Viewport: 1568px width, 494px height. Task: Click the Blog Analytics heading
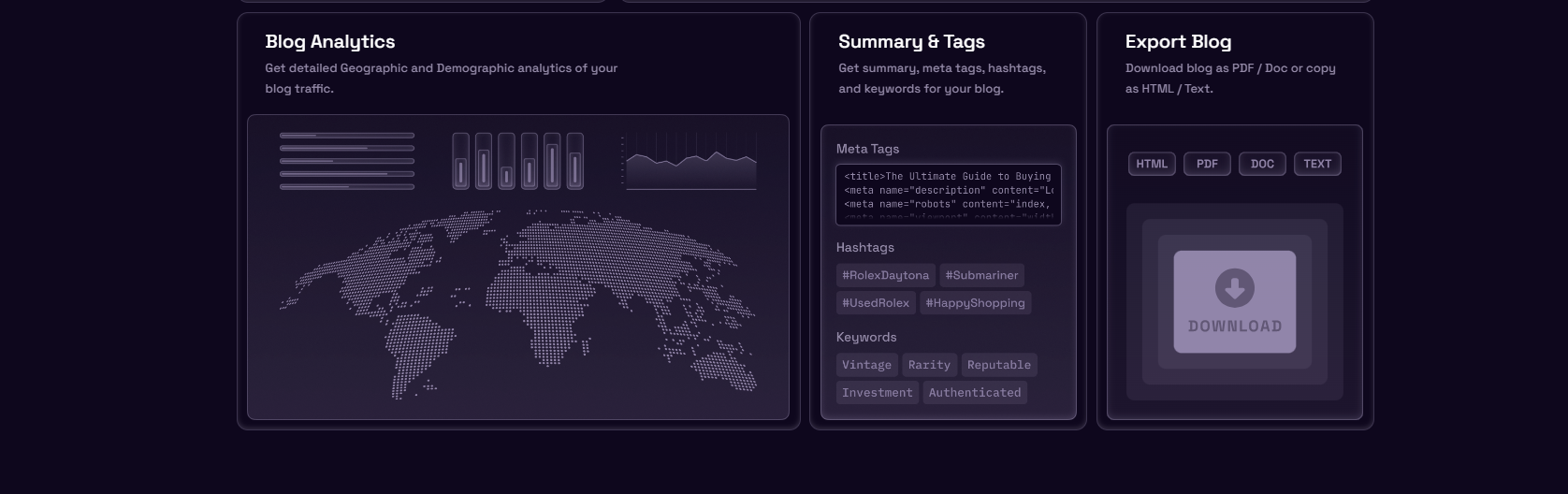point(330,41)
